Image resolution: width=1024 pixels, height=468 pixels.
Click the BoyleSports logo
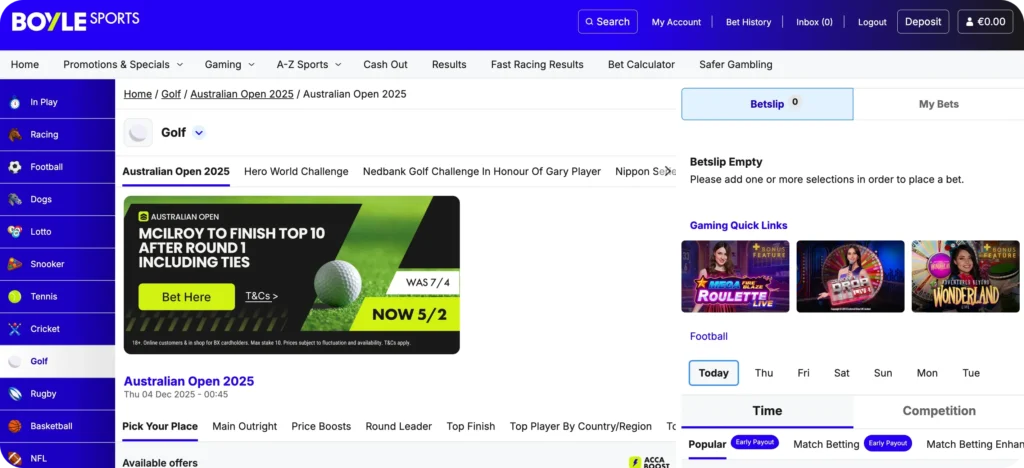76,22
